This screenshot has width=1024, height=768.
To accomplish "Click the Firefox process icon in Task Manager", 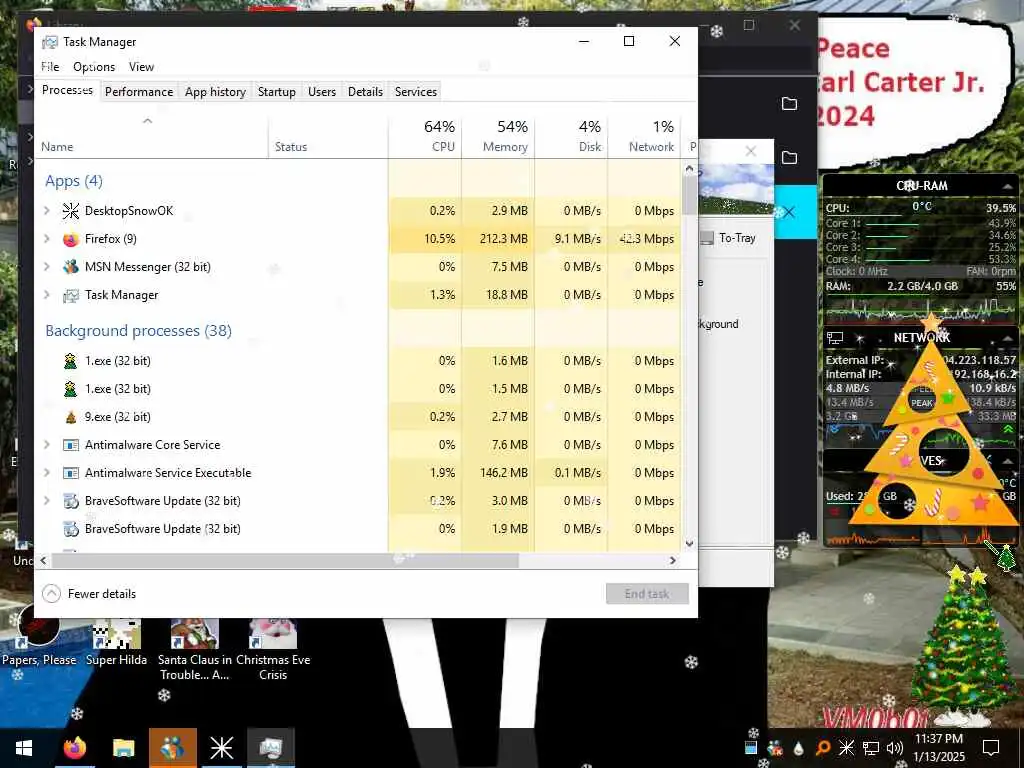I will click(x=71, y=239).
